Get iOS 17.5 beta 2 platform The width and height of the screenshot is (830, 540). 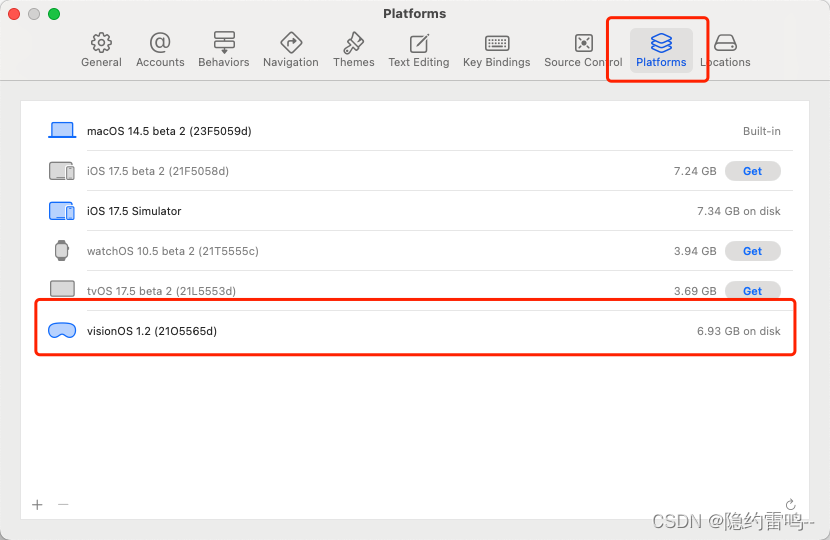(x=752, y=171)
